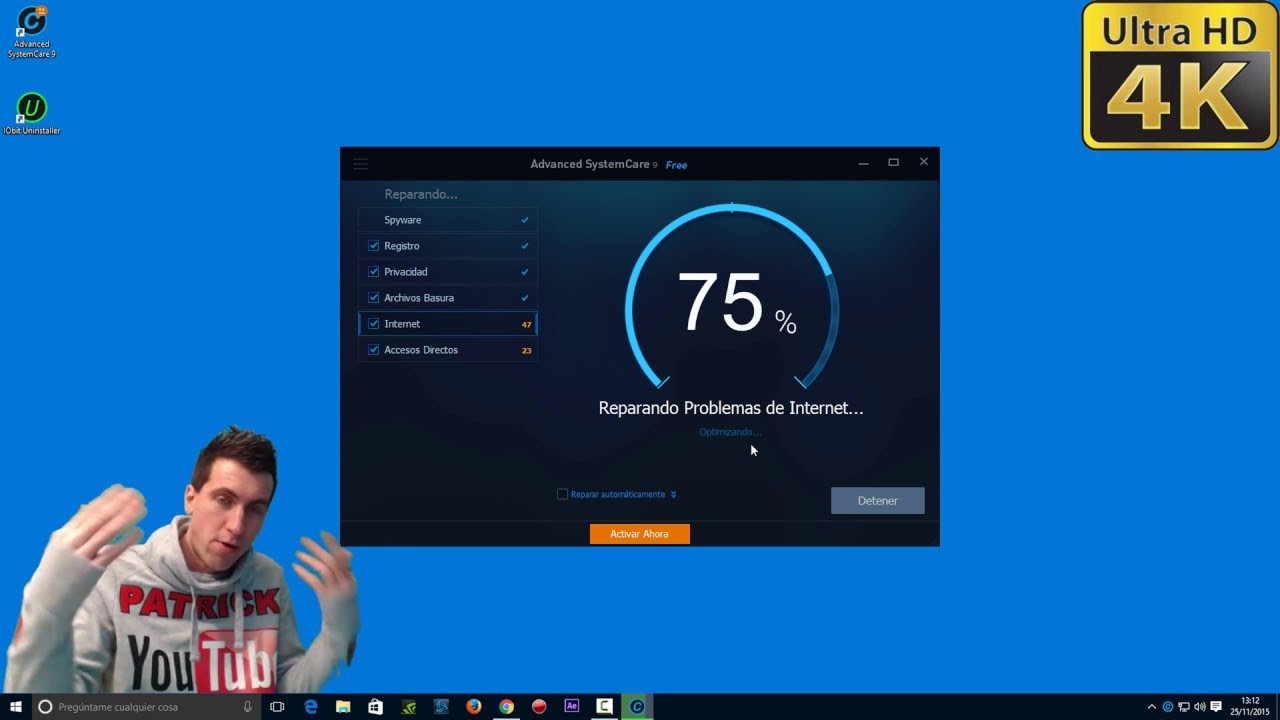1280x720 pixels.
Task: Open Adobe After Effects from taskbar
Action: tap(571, 706)
